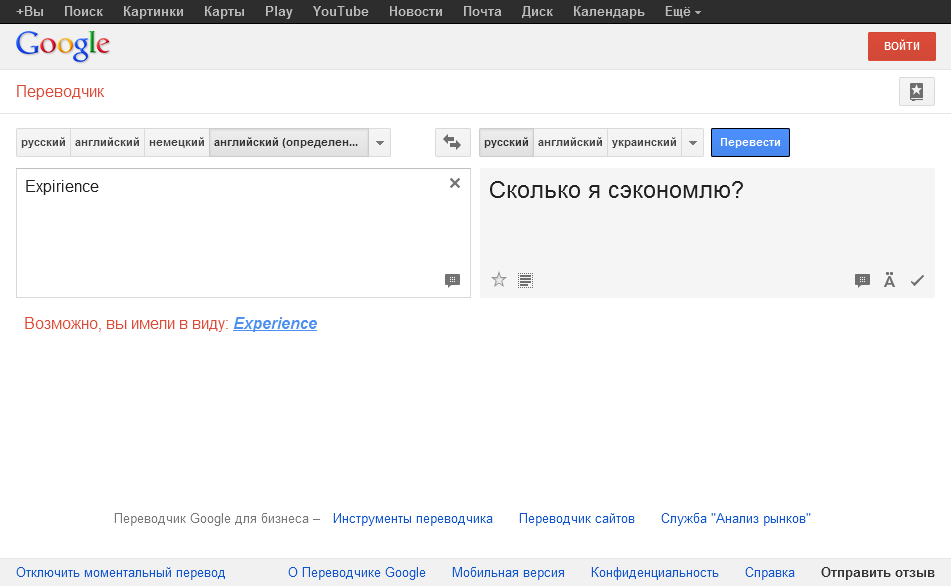Expand target language dropdown arrow
The image size is (951, 586).
pyautogui.click(x=693, y=143)
